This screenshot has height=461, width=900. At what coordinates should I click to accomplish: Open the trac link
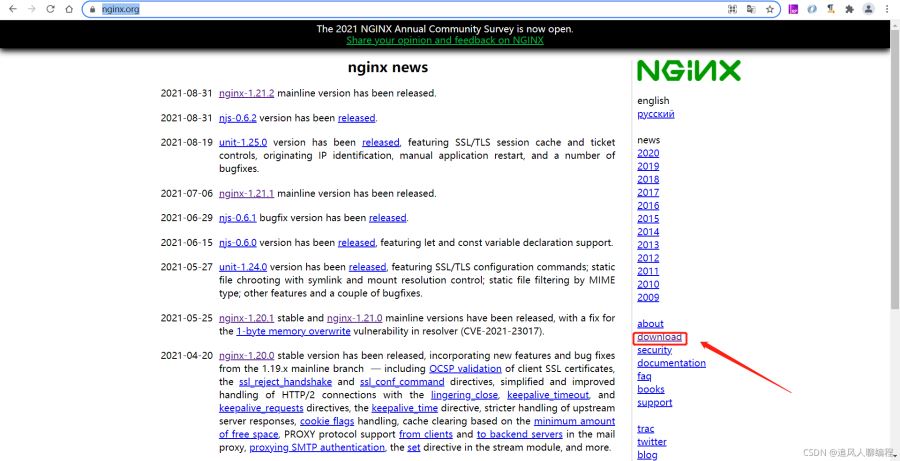[646, 429]
